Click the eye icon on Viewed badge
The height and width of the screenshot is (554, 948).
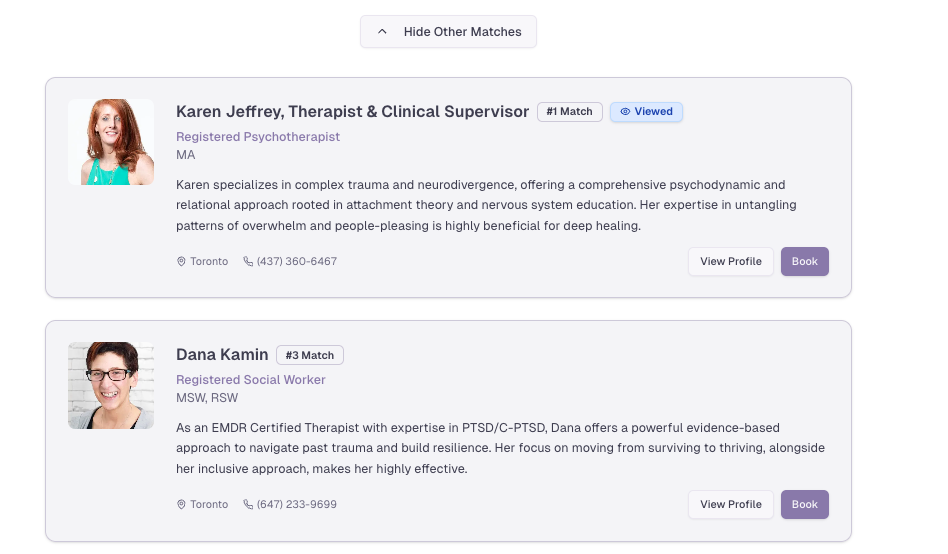pos(625,112)
